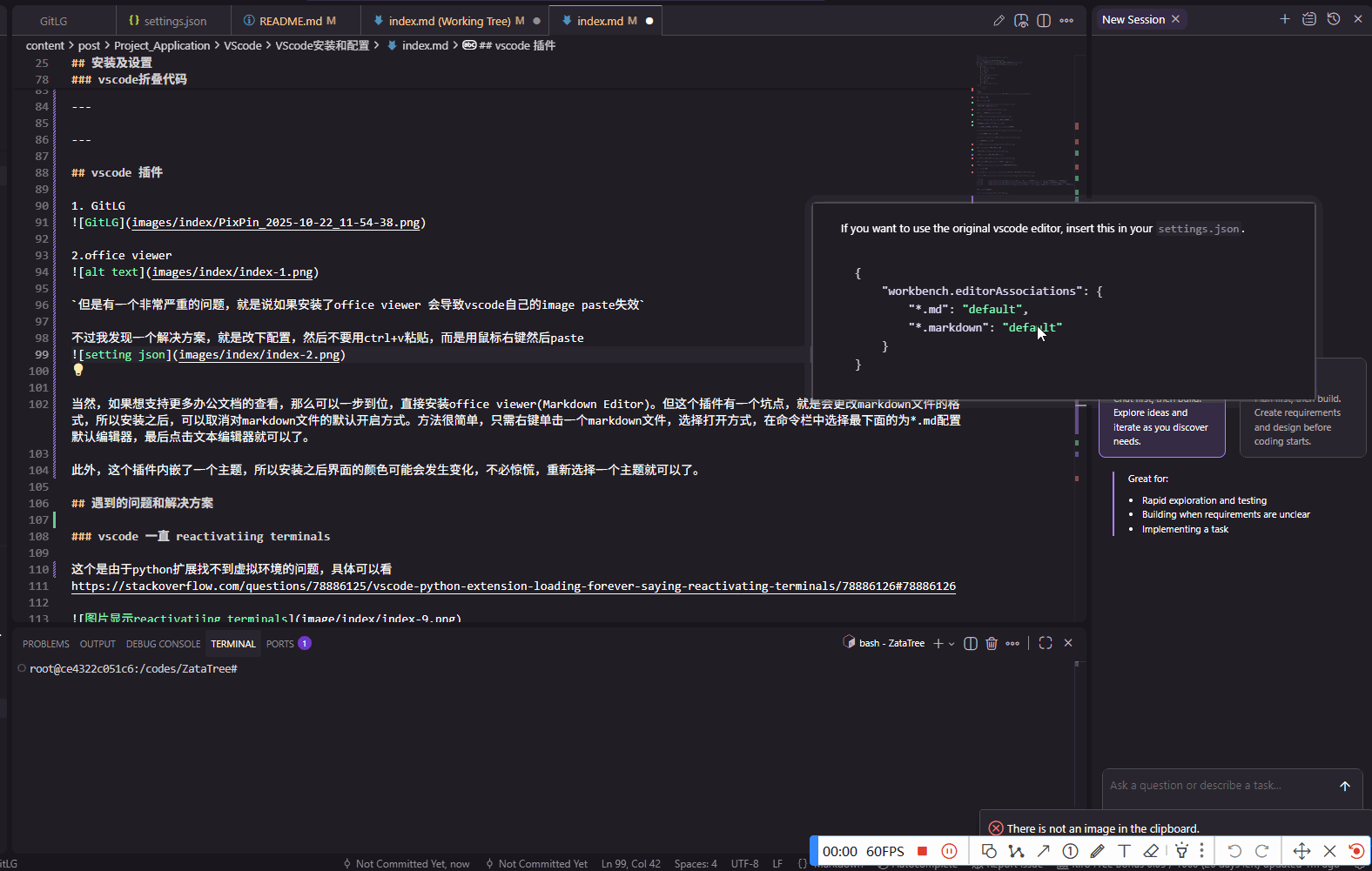Start a new chat session with plus icon
The height and width of the screenshot is (871, 1372).
(x=1285, y=19)
